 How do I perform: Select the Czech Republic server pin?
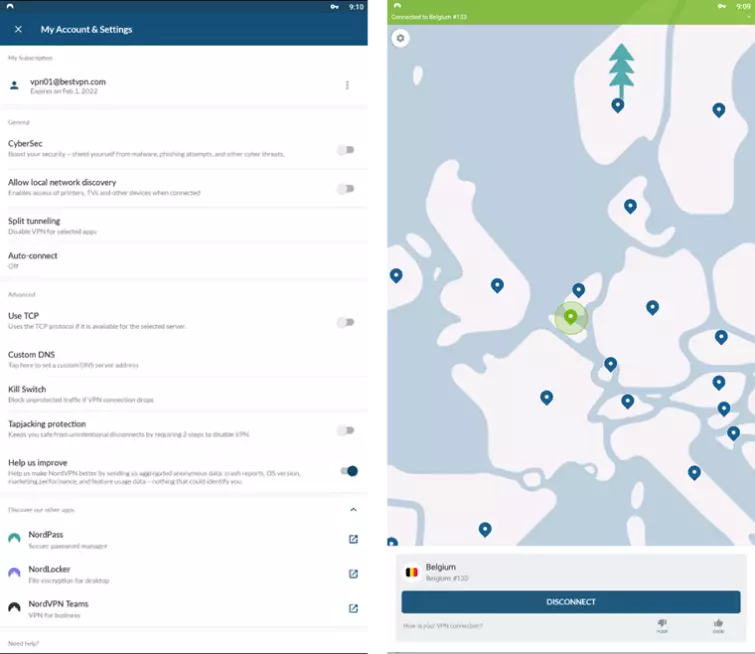(721, 337)
